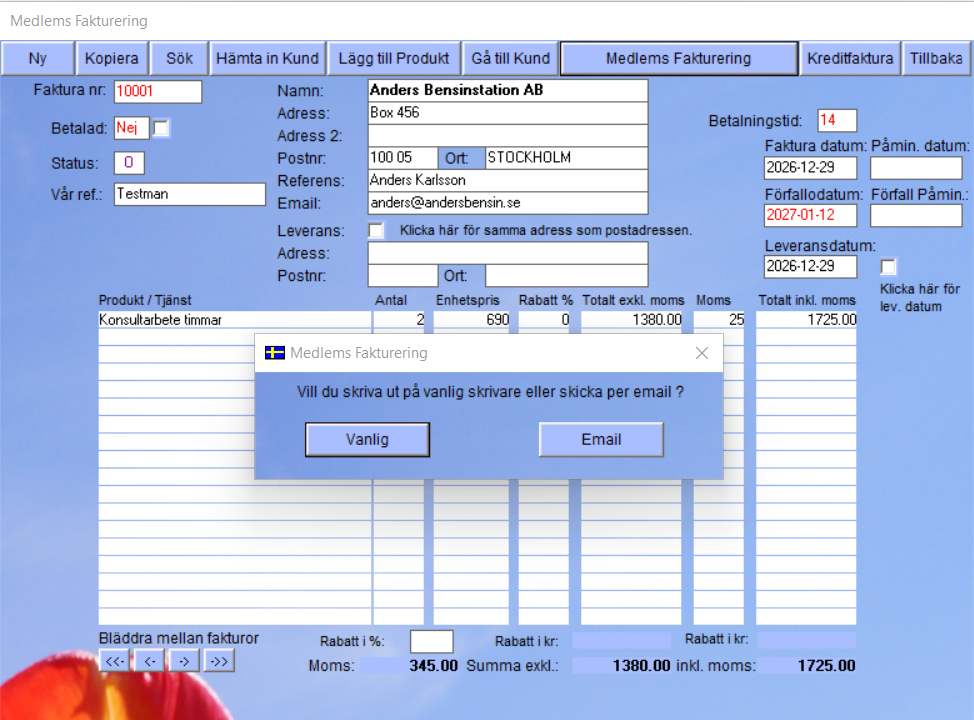Toggle the Betalad checkbox
Image resolution: width=974 pixels, height=720 pixels.
[161, 128]
